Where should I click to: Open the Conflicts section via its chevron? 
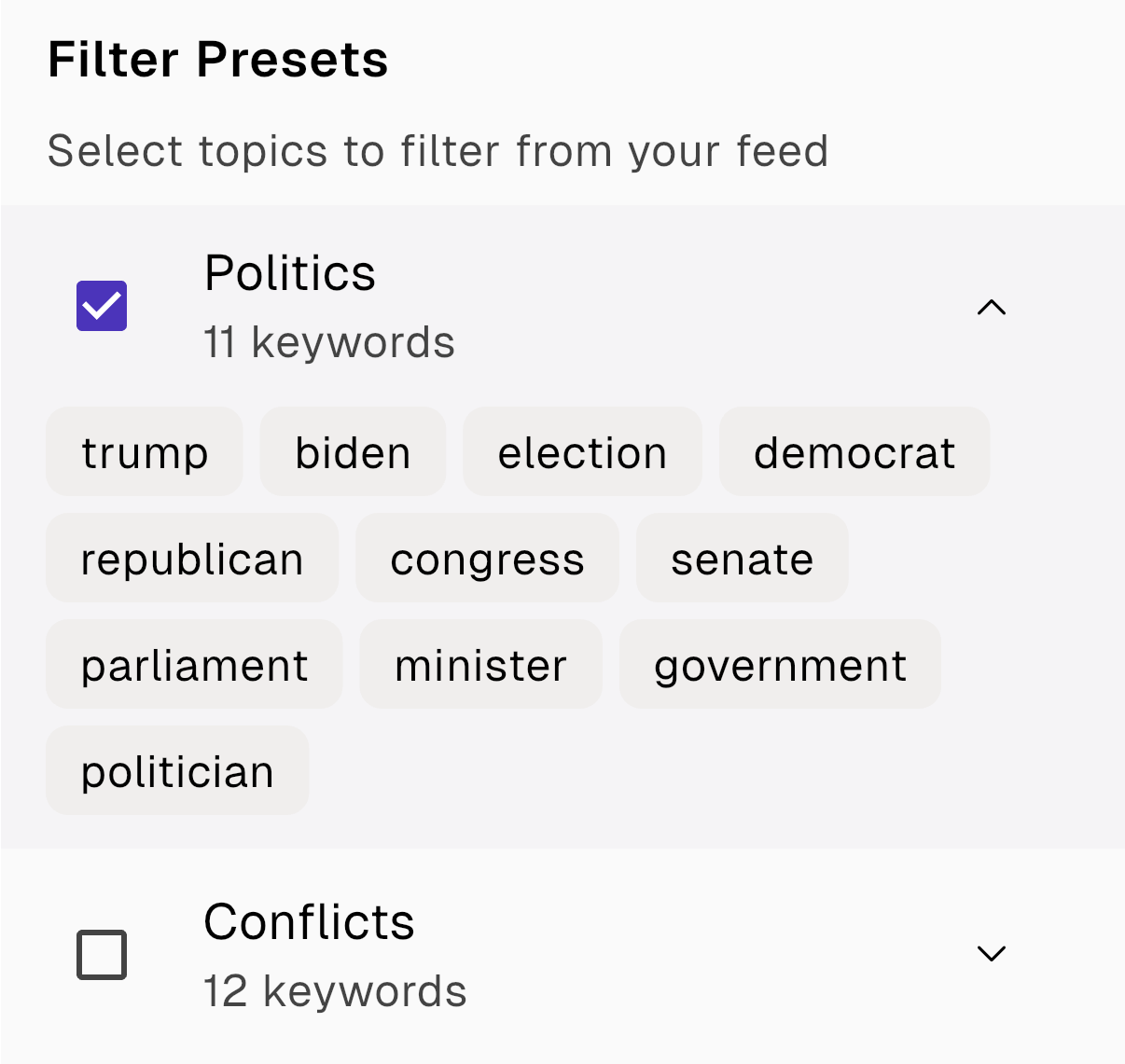(x=992, y=953)
